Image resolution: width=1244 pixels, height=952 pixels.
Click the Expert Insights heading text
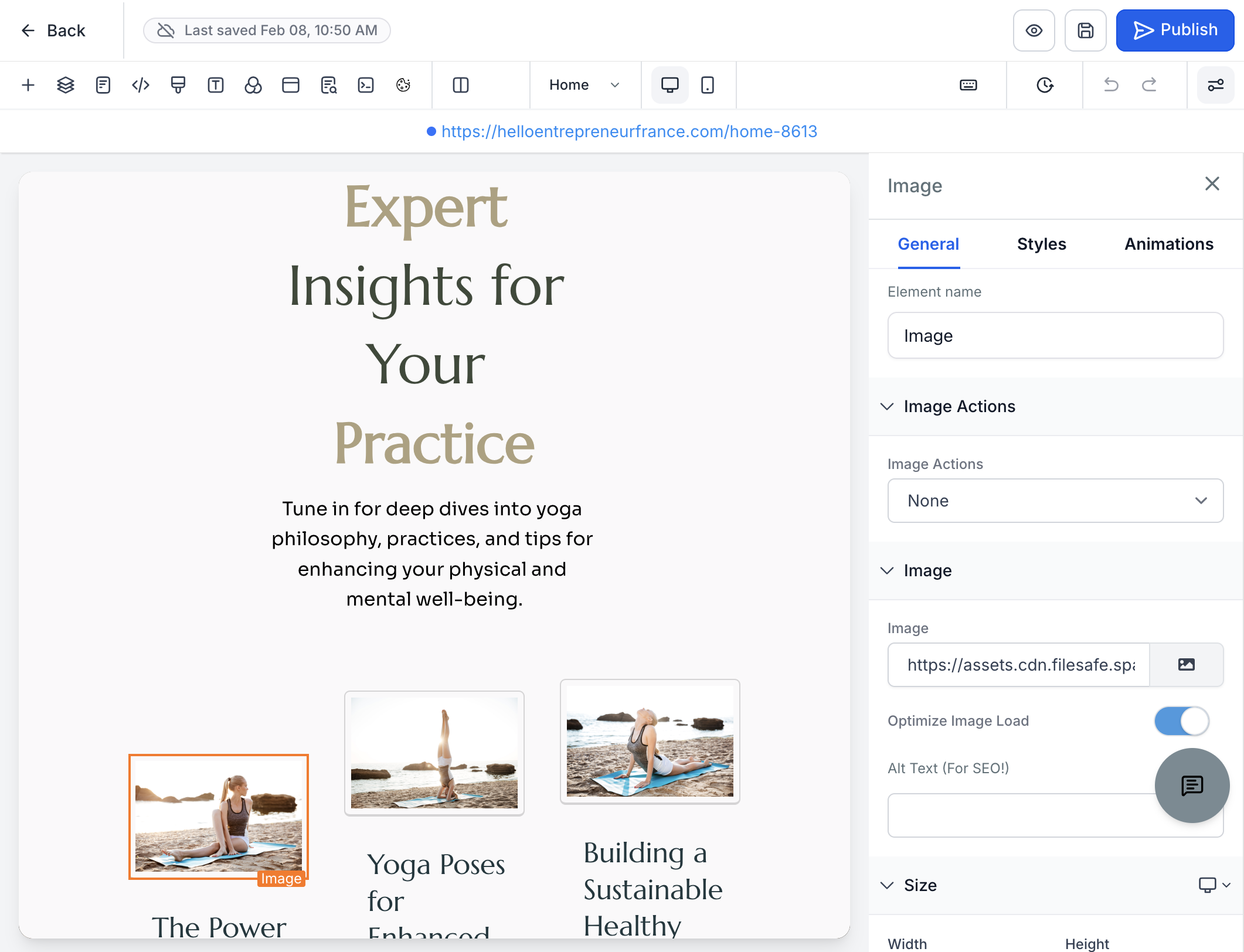coord(427,324)
